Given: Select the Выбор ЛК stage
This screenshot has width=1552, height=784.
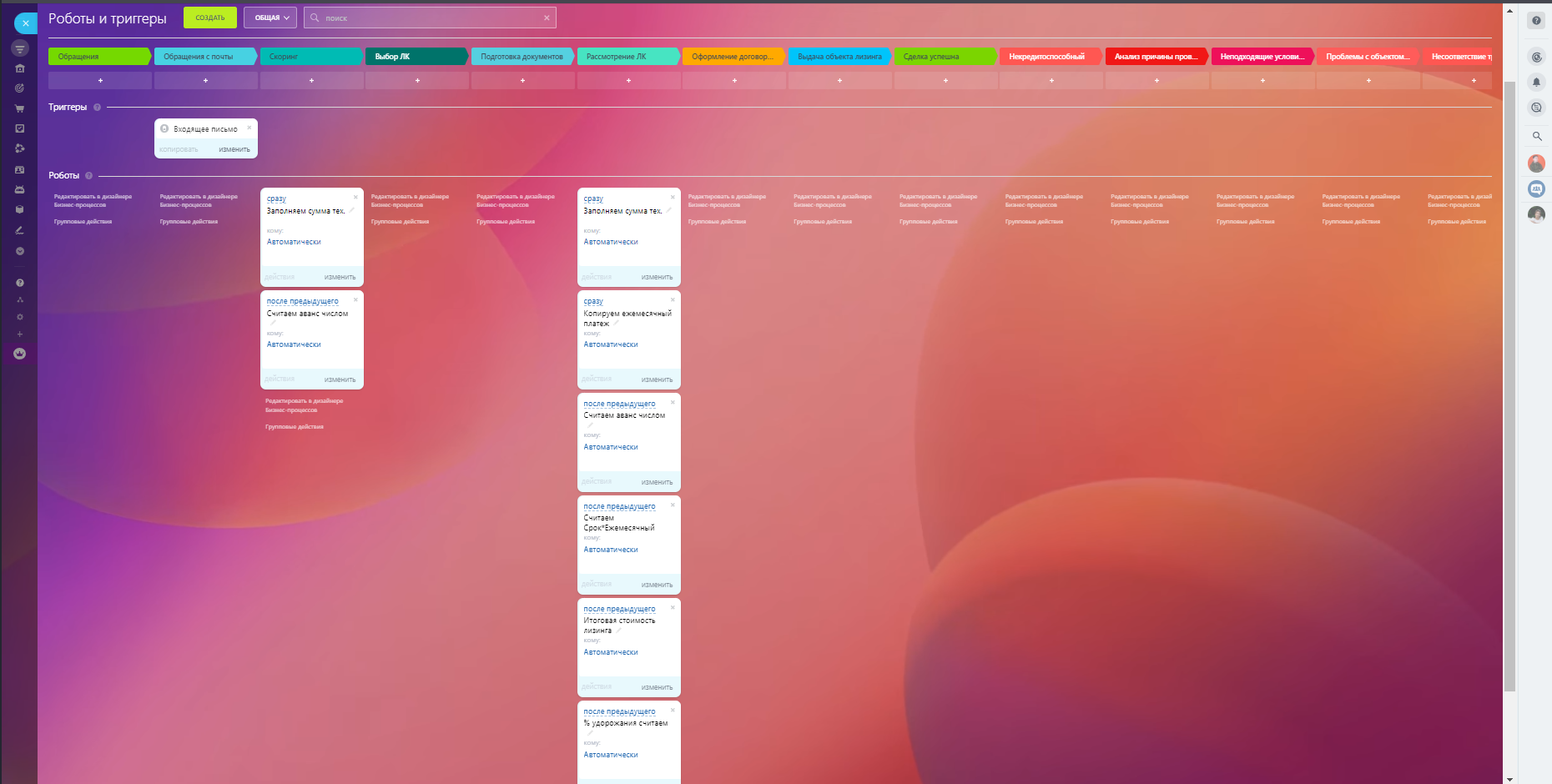Looking at the screenshot, I should [417, 57].
